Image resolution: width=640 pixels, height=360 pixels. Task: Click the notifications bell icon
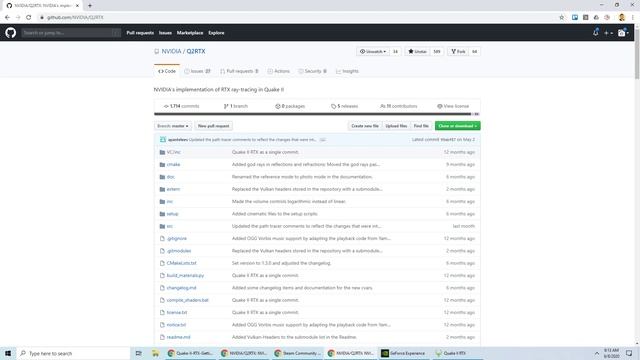click(596, 33)
